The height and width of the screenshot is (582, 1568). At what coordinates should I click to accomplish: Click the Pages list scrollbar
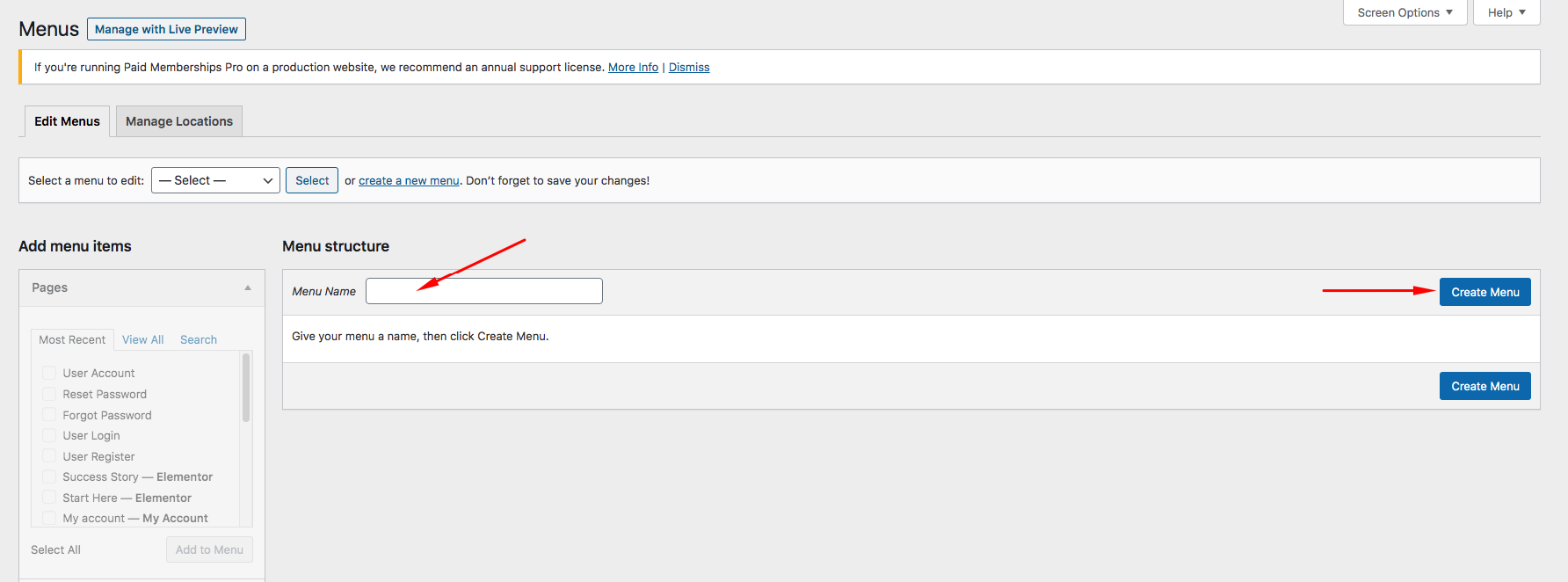tap(246, 388)
